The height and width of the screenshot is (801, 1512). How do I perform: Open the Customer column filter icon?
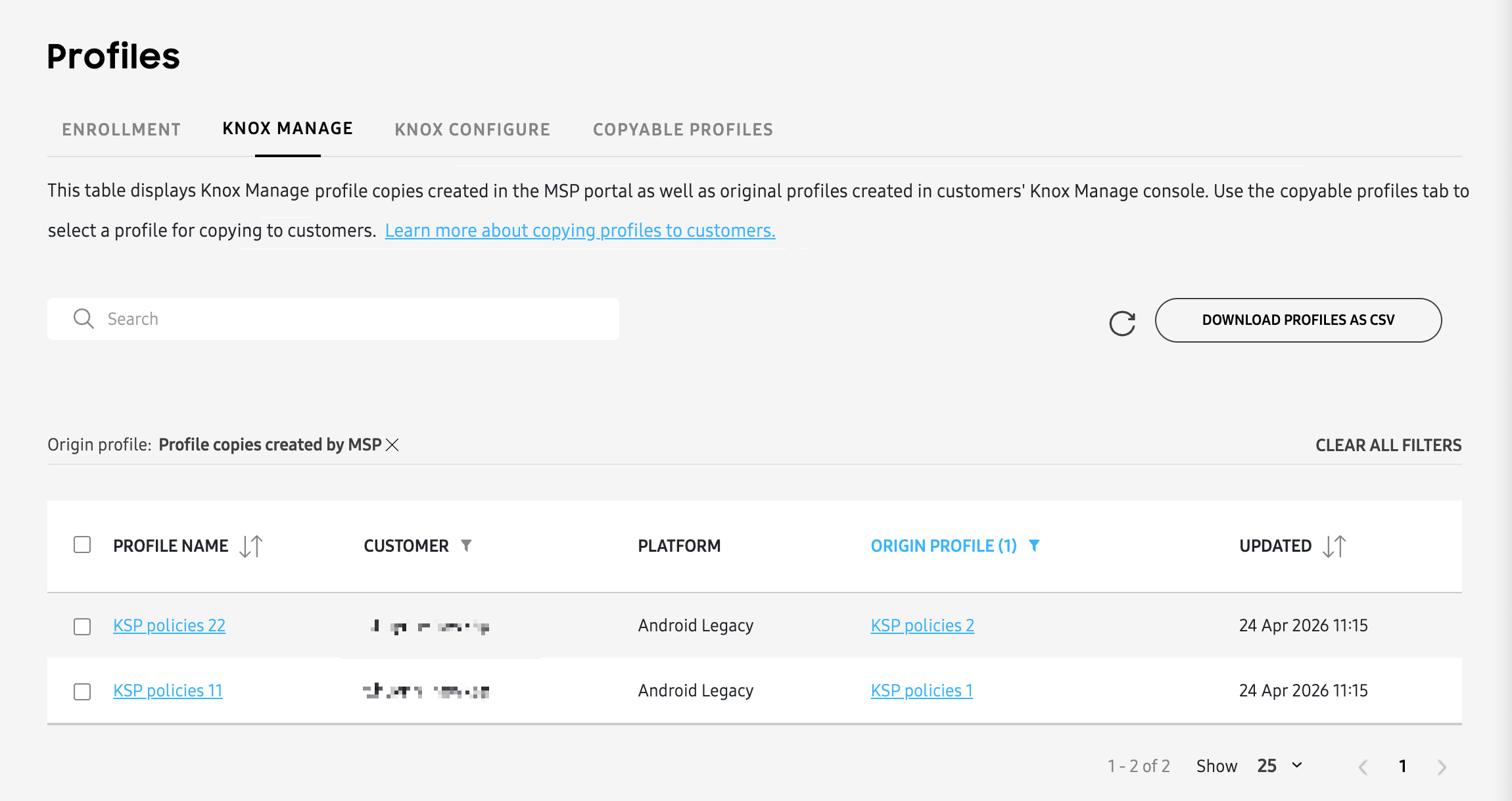(466, 546)
